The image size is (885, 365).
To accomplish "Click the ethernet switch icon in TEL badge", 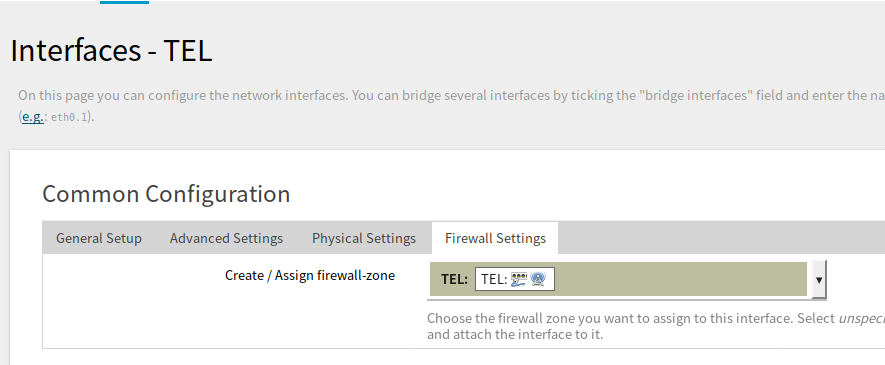I will click(519, 279).
